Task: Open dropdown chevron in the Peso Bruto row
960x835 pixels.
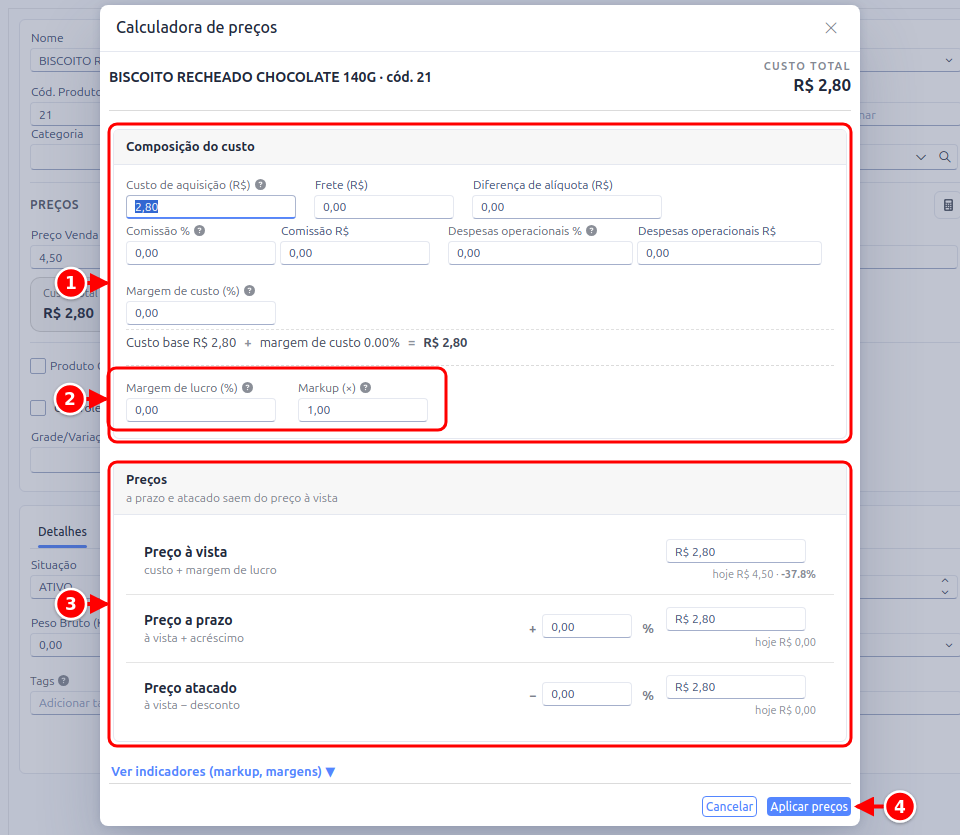Action: [948, 645]
